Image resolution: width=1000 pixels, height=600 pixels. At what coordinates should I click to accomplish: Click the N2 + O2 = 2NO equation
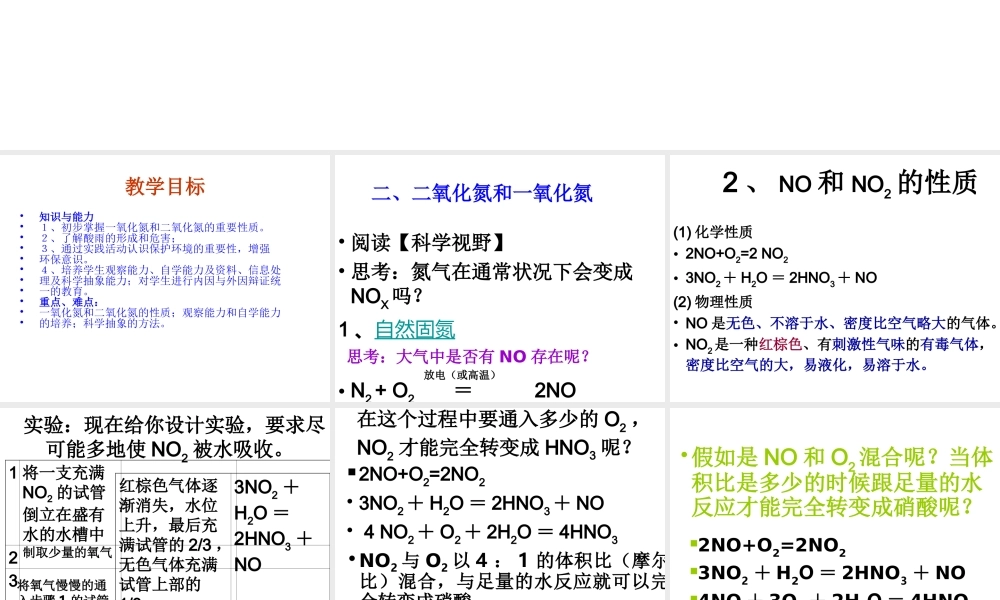tap(464, 390)
